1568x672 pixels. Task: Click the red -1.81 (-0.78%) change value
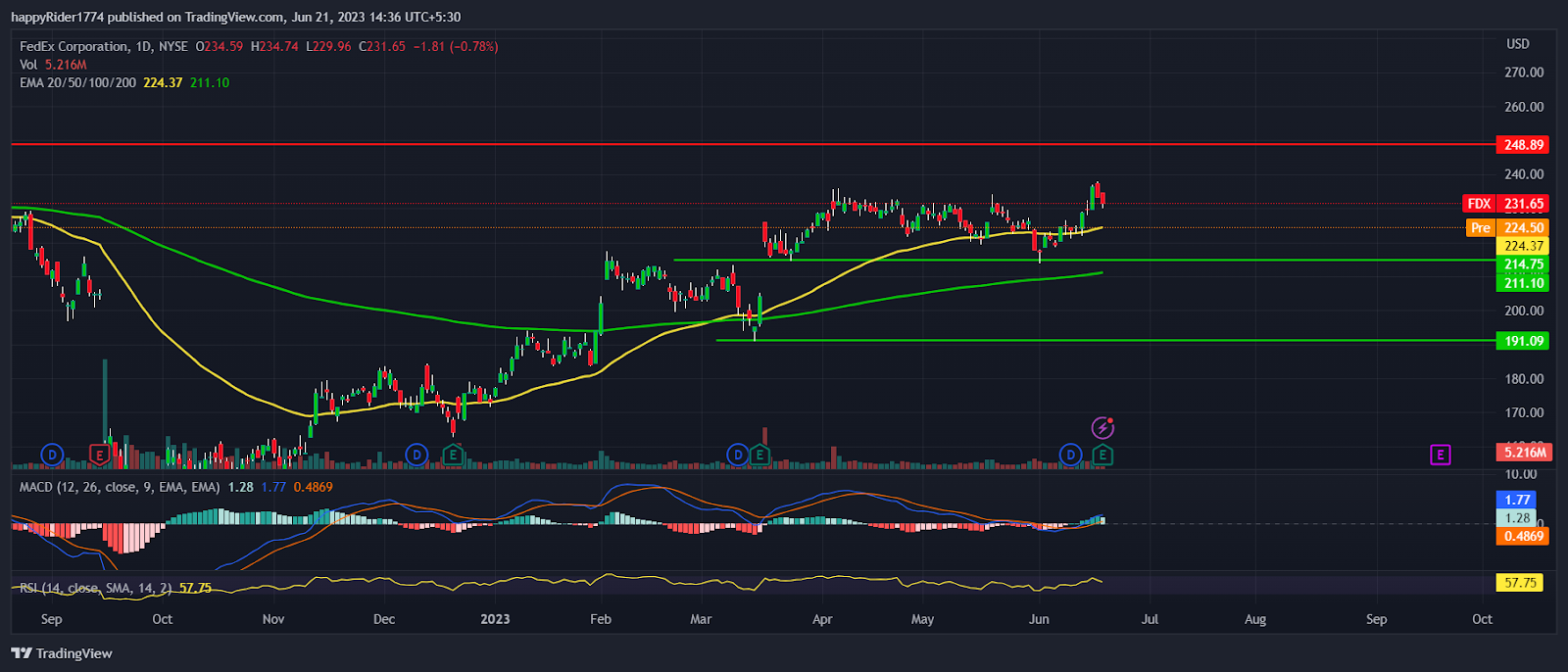(x=456, y=46)
